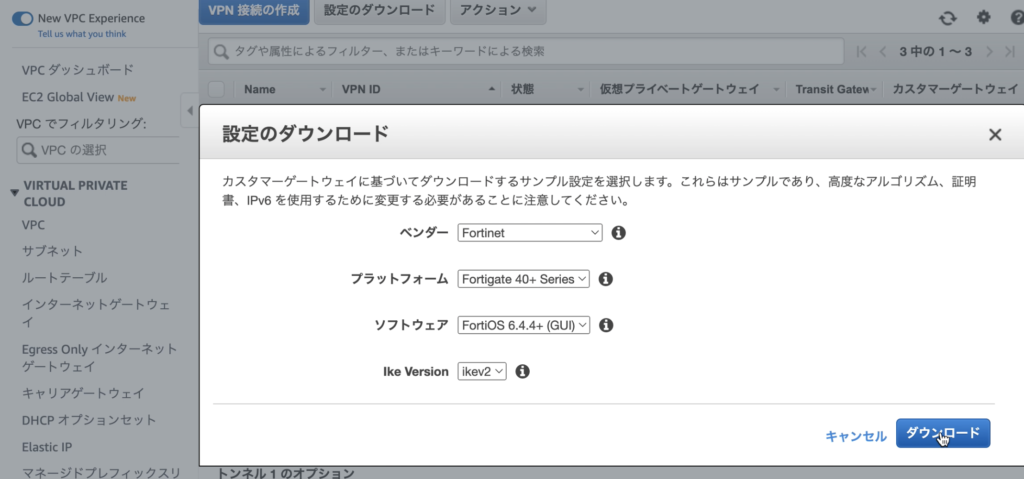1024x479 pixels.
Task: Collapse the sidebar with the arrow handle
Action: point(189,110)
